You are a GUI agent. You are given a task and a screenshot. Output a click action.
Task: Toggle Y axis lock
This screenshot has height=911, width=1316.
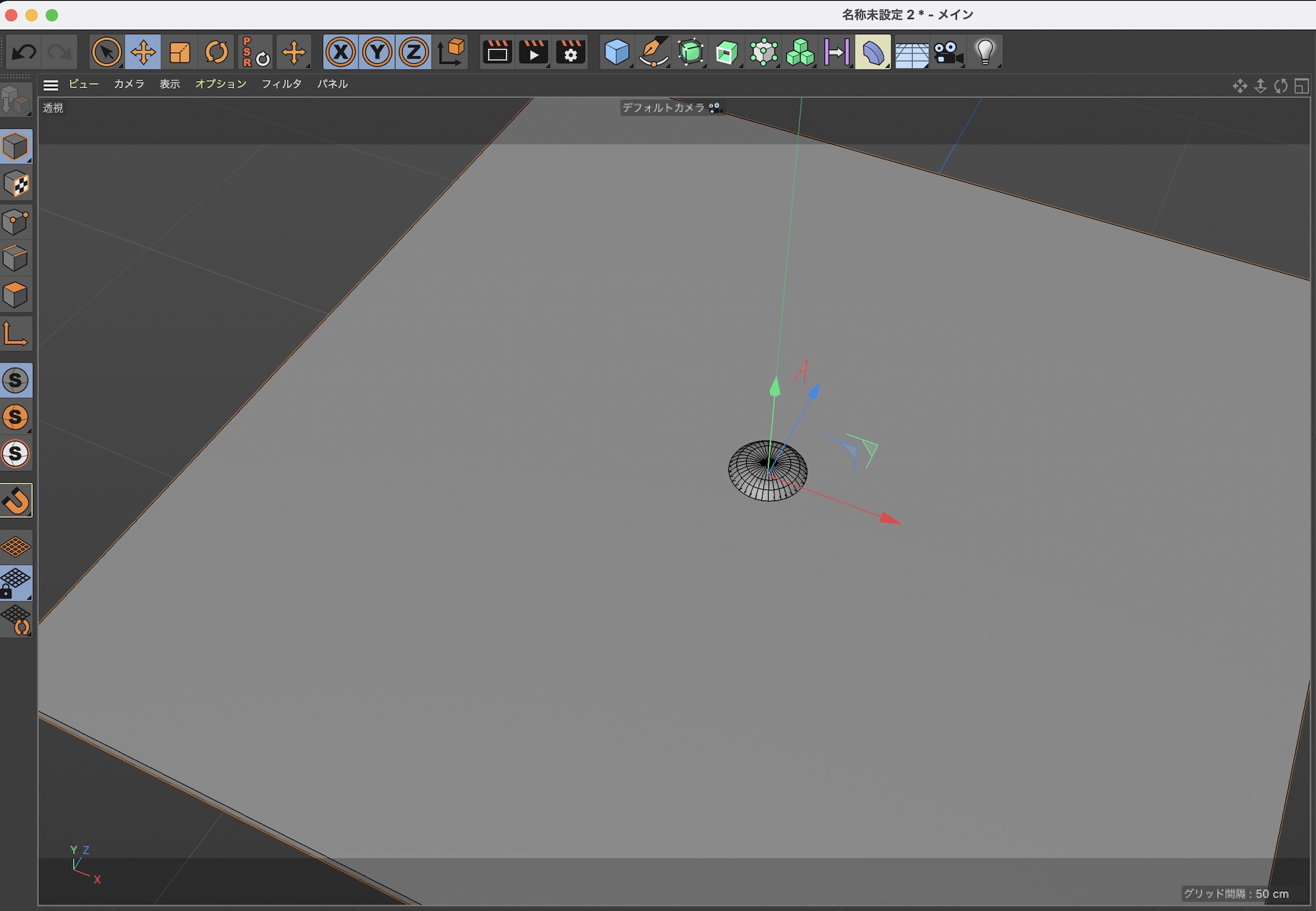coord(377,52)
